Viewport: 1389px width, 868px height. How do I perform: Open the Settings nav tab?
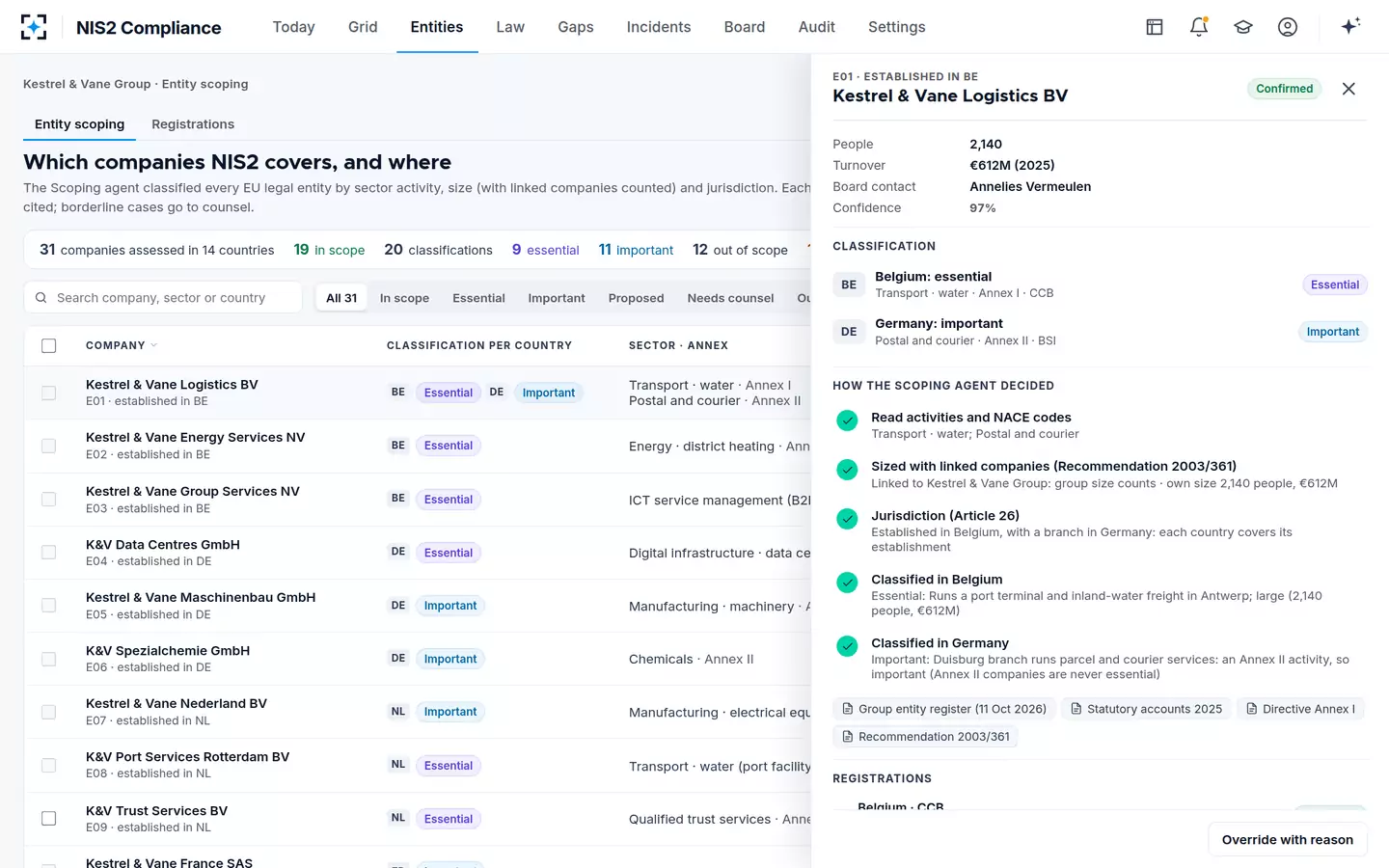pos(897,27)
